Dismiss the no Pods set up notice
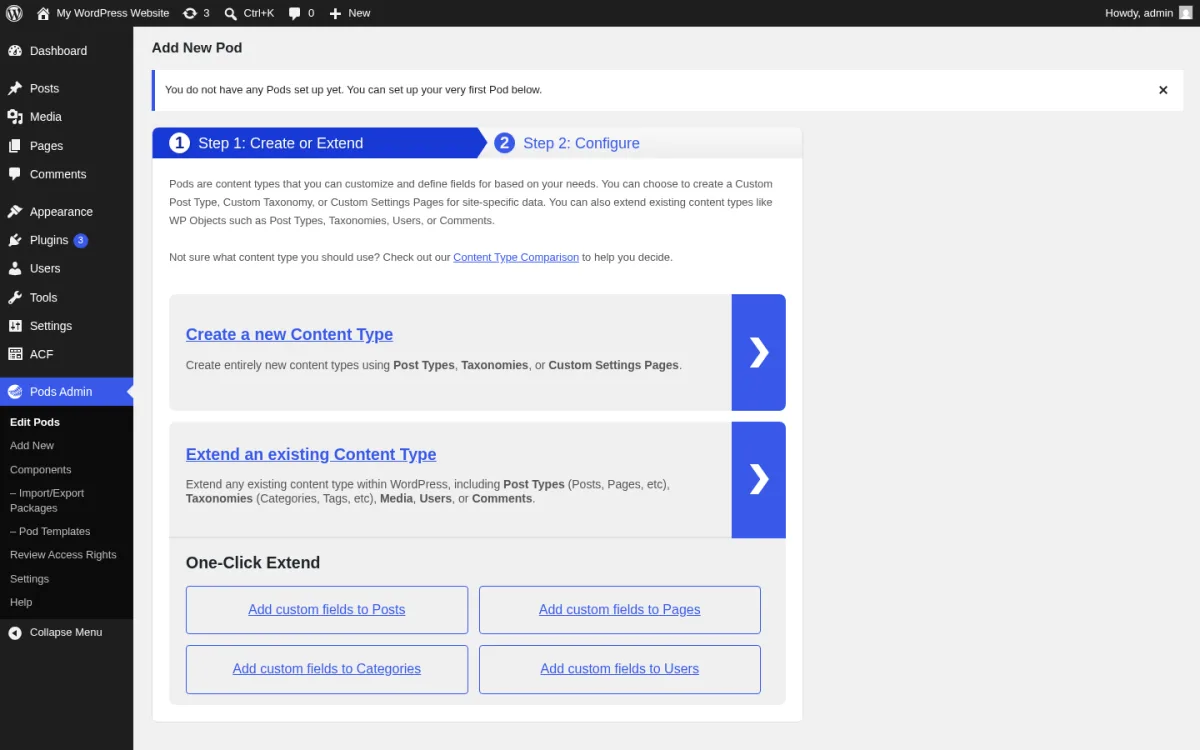 tap(1163, 90)
